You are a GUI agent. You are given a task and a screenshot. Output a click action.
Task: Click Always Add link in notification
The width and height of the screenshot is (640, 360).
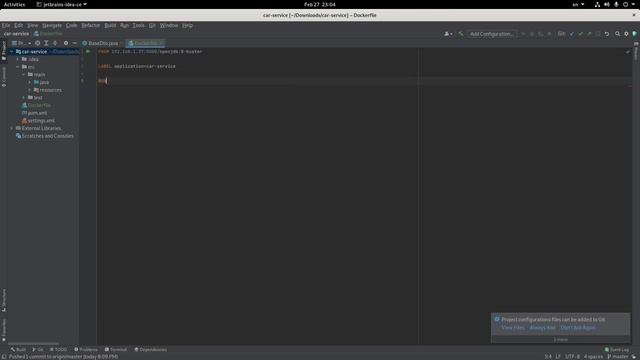(542, 328)
